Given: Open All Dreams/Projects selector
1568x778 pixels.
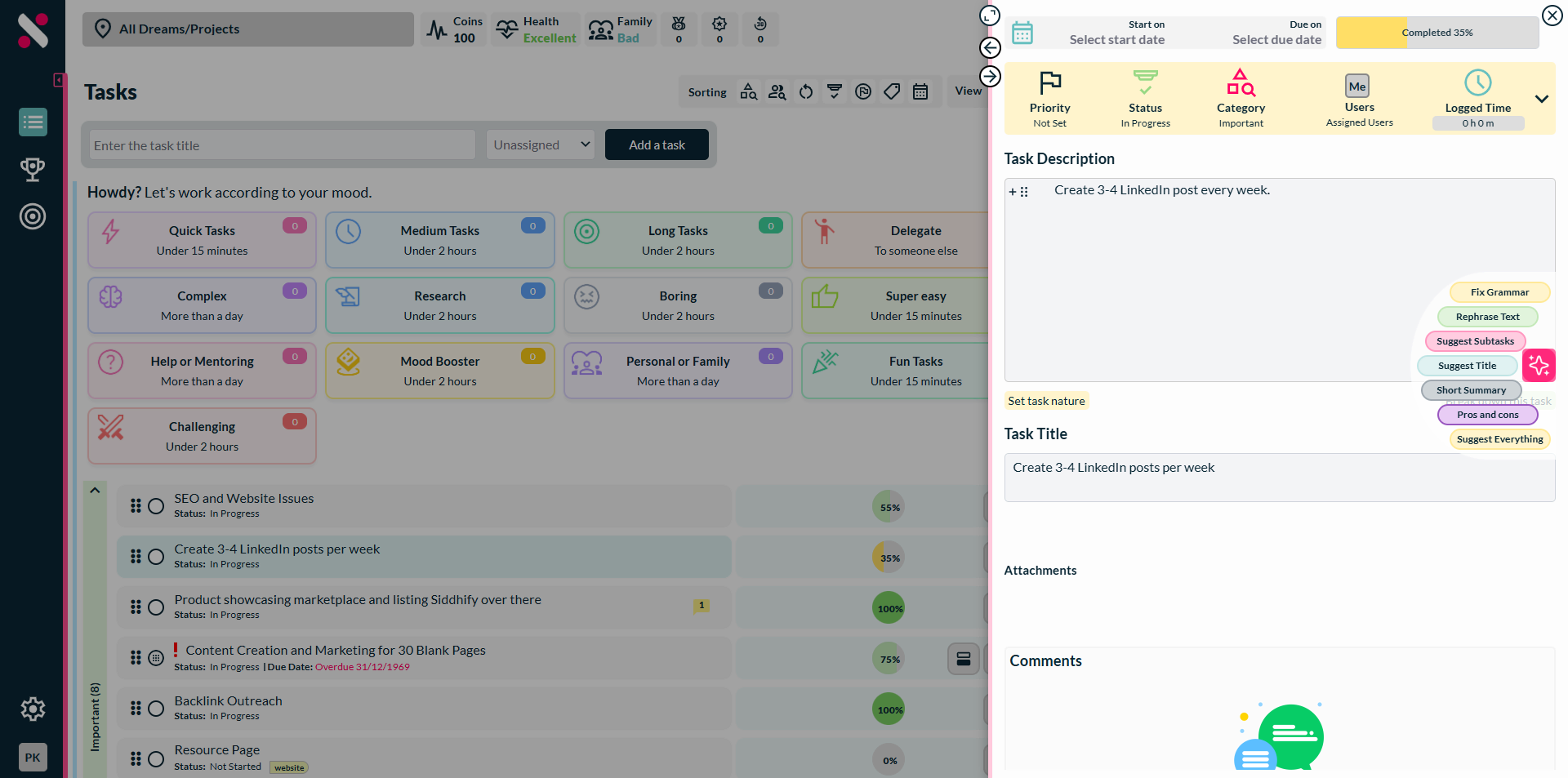Looking at the screenshot, I should pyautogui.click(x=248, y=29).
